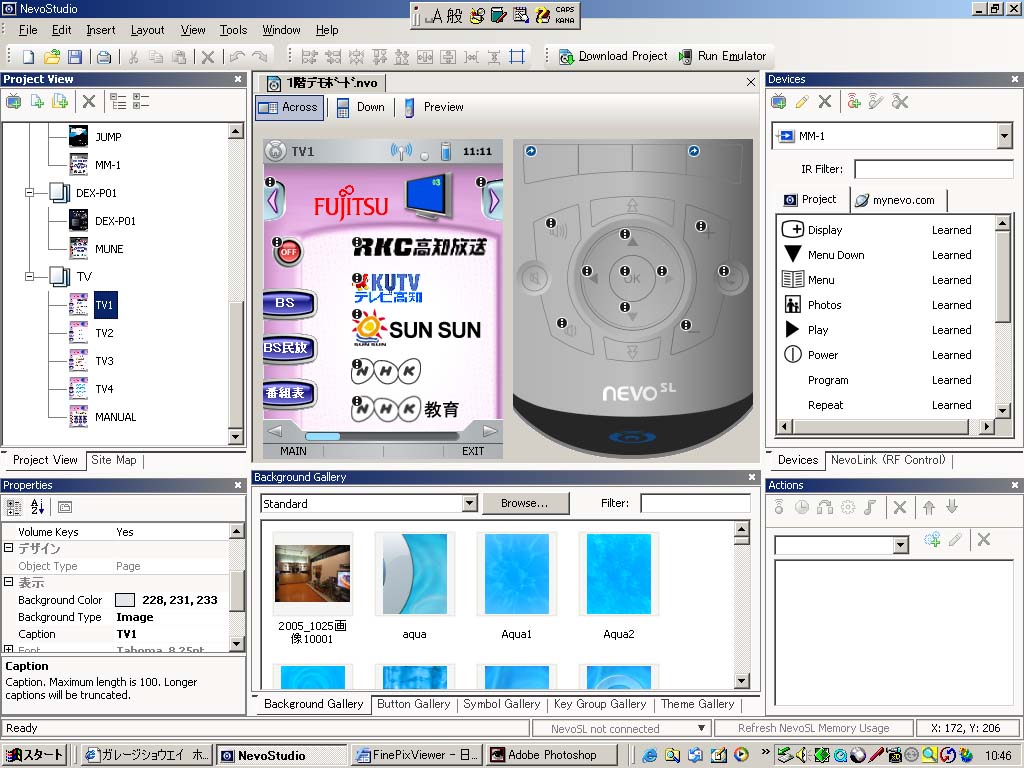This screenshot has height=768, width=1024.
Task: Click the Cut scissors toolbar icon
Action: coord(133,57)
